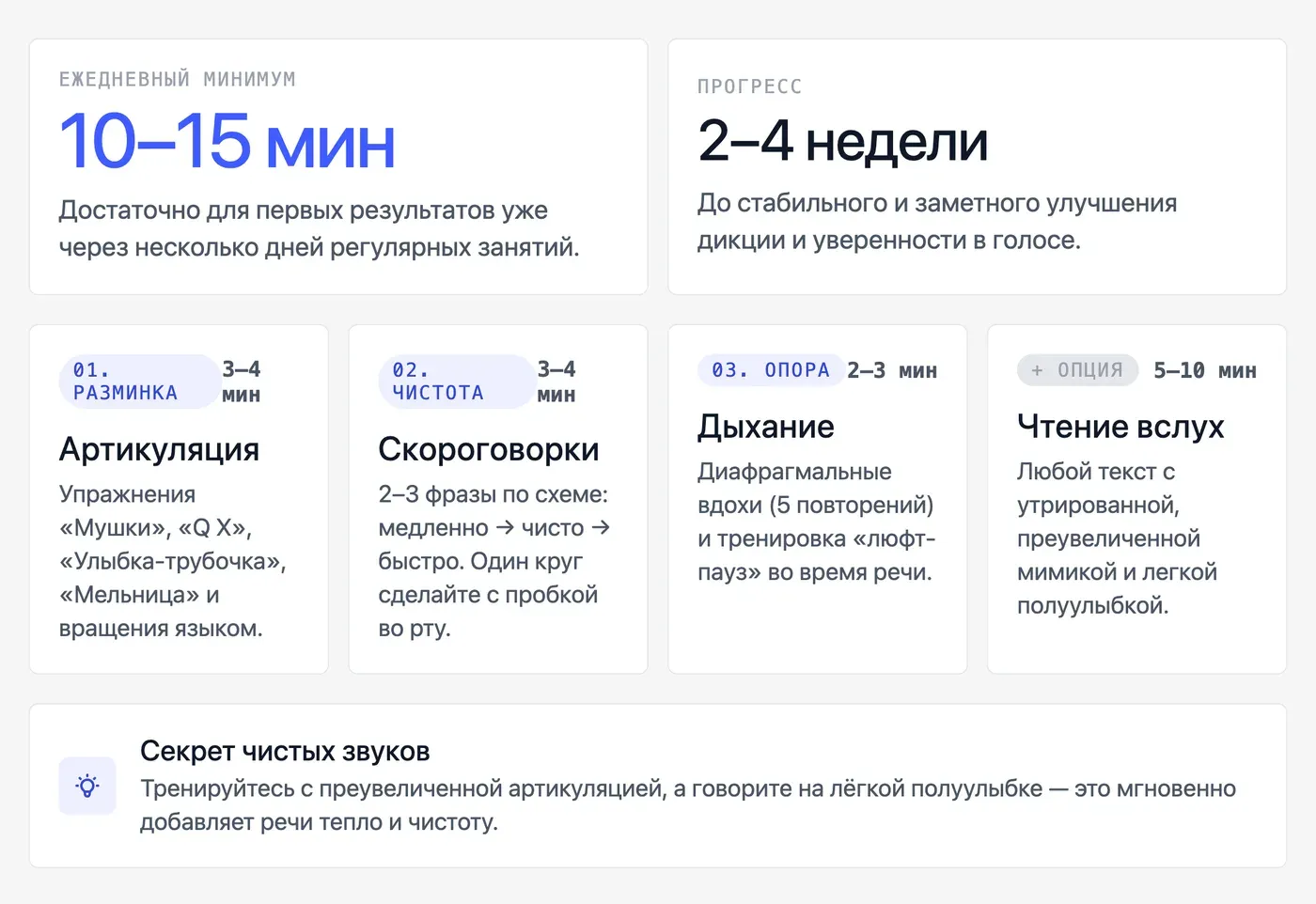Click the lightbulb icon beside «Секрет чистых звуков»
The width and height of the screenshot is (1316, 904).
click(x=87, y=786)
